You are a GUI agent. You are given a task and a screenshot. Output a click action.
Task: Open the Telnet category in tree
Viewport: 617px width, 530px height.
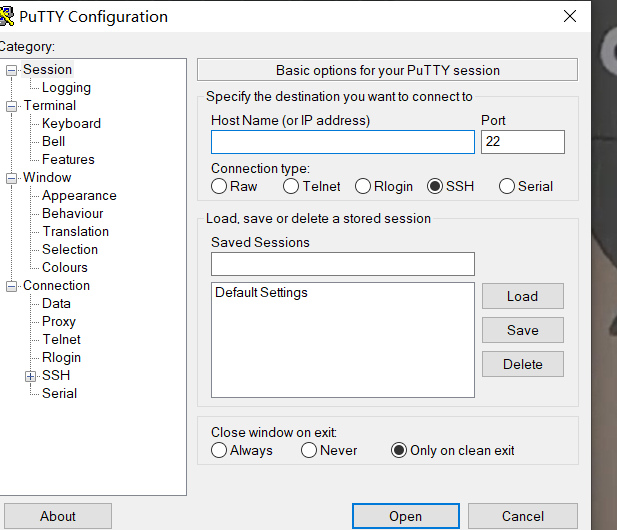[x=61, y=339]
